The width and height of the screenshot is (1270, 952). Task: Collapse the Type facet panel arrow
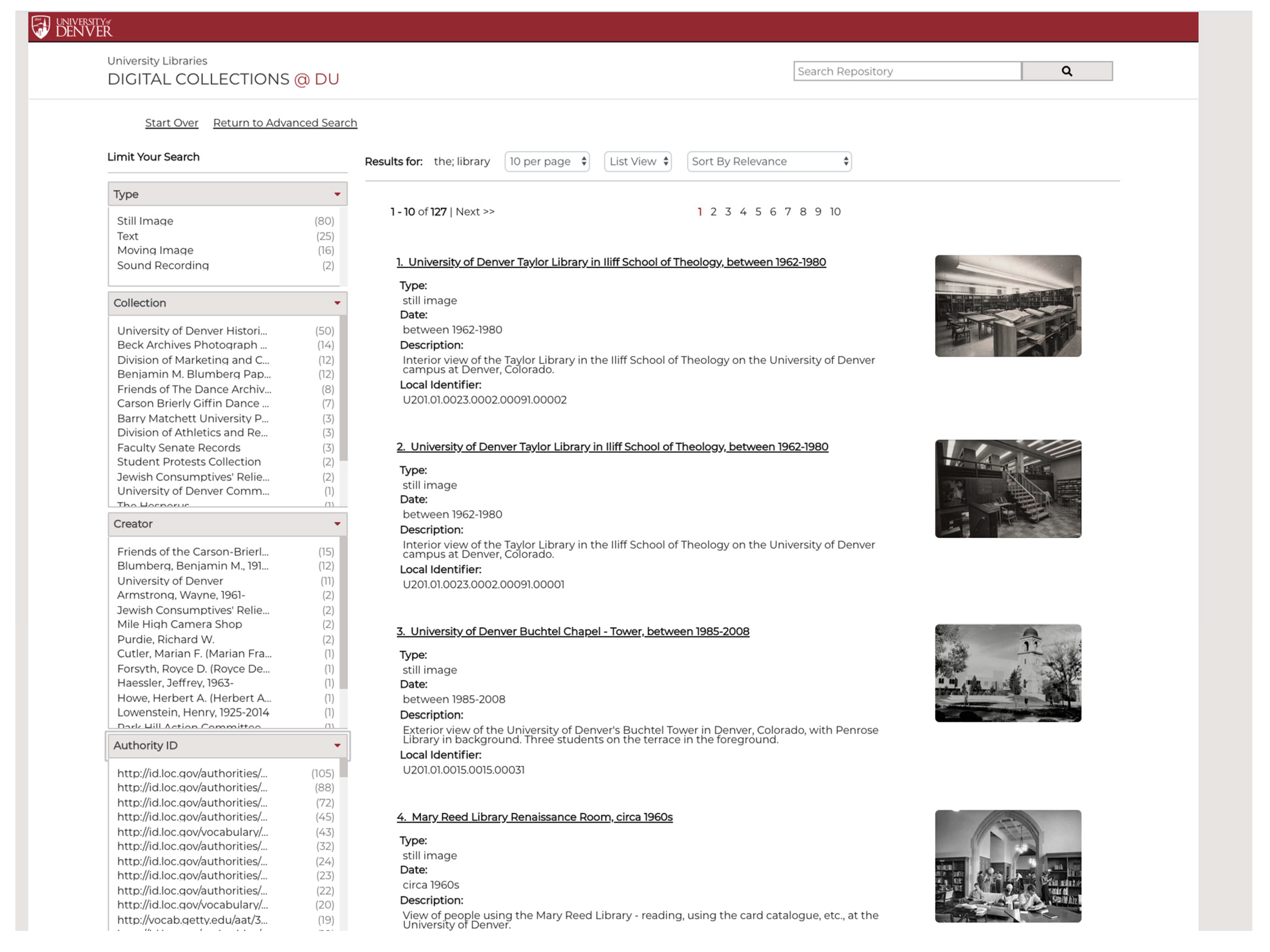[337, 194]
